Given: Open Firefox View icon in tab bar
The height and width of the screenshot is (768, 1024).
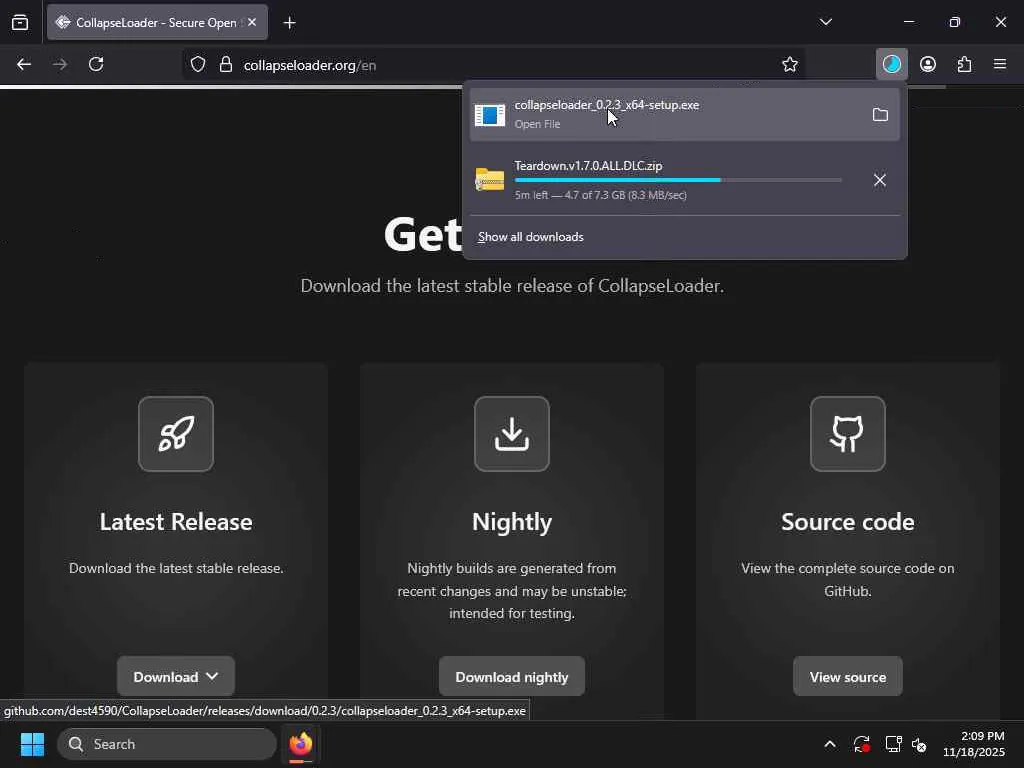Looking at the screenshot, I should 20,22.
